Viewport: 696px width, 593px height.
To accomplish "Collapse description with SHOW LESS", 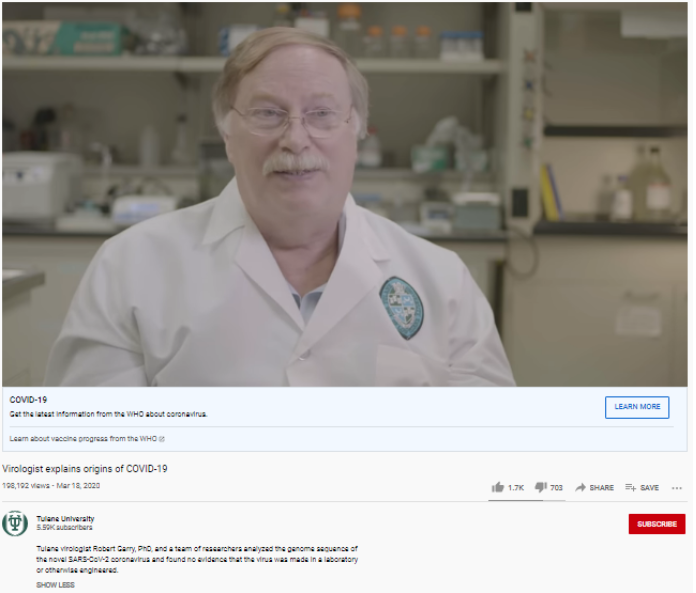I will pos(55,585).
